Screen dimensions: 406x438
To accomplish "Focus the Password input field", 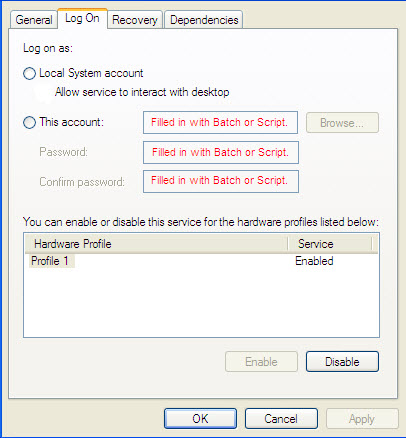I will pyautogui.click(x=221, y=152).
